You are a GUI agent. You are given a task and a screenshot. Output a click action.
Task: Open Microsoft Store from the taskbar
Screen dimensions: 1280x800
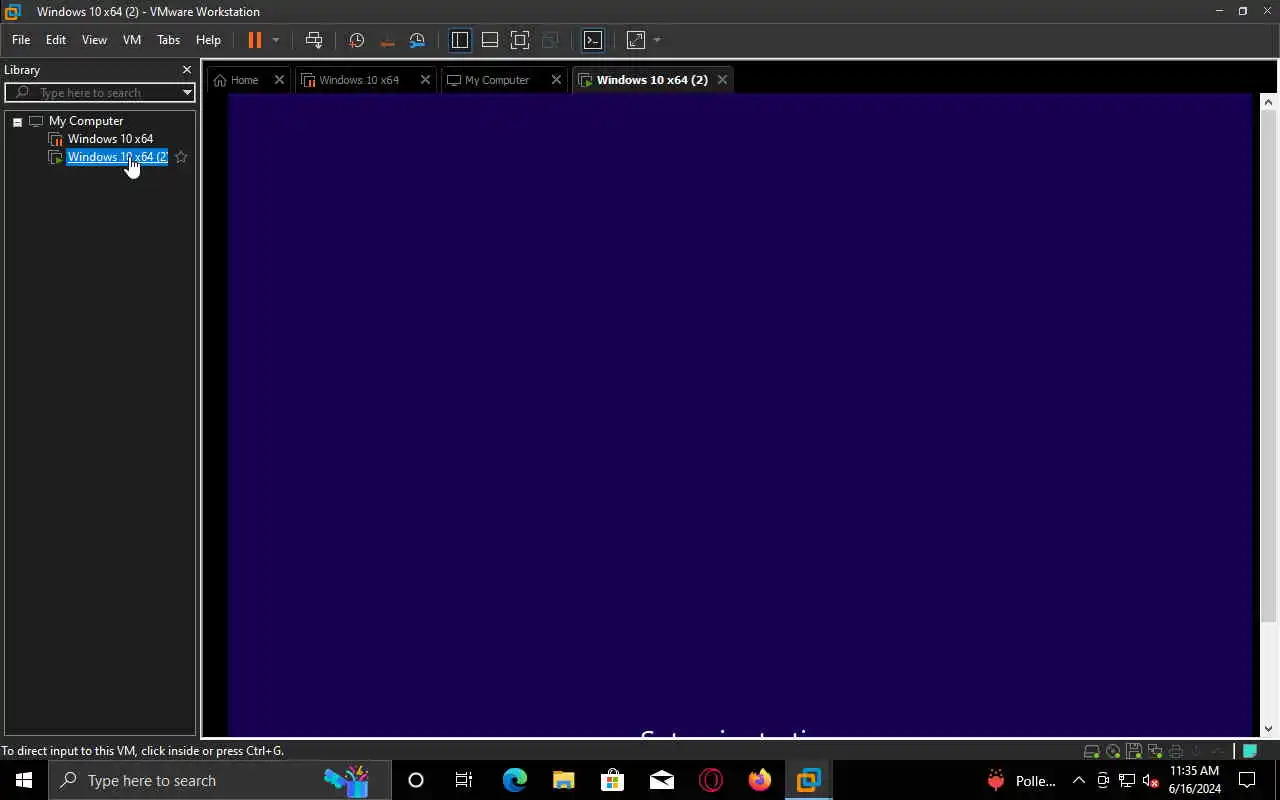tap(612, 780)
